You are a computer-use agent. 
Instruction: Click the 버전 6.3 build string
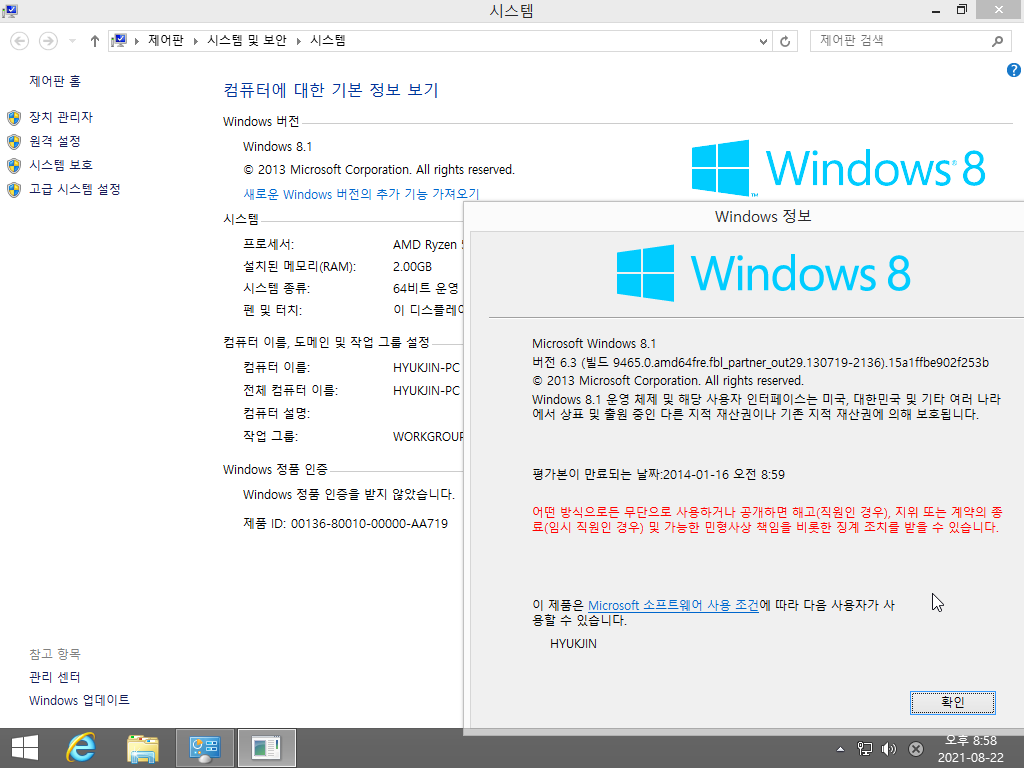(x=760, y=362)
